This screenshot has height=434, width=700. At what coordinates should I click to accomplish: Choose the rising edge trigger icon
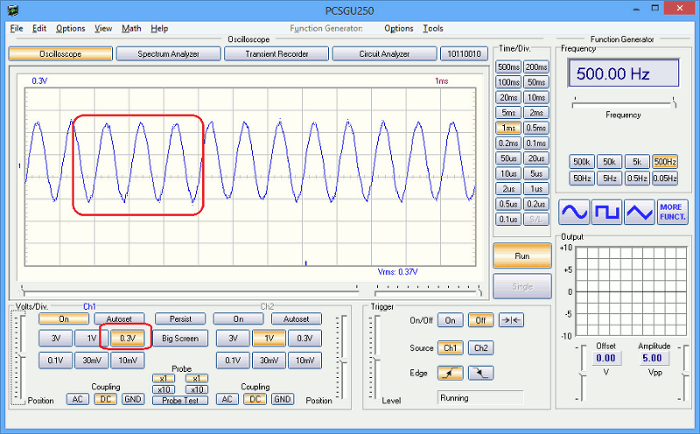450,373
